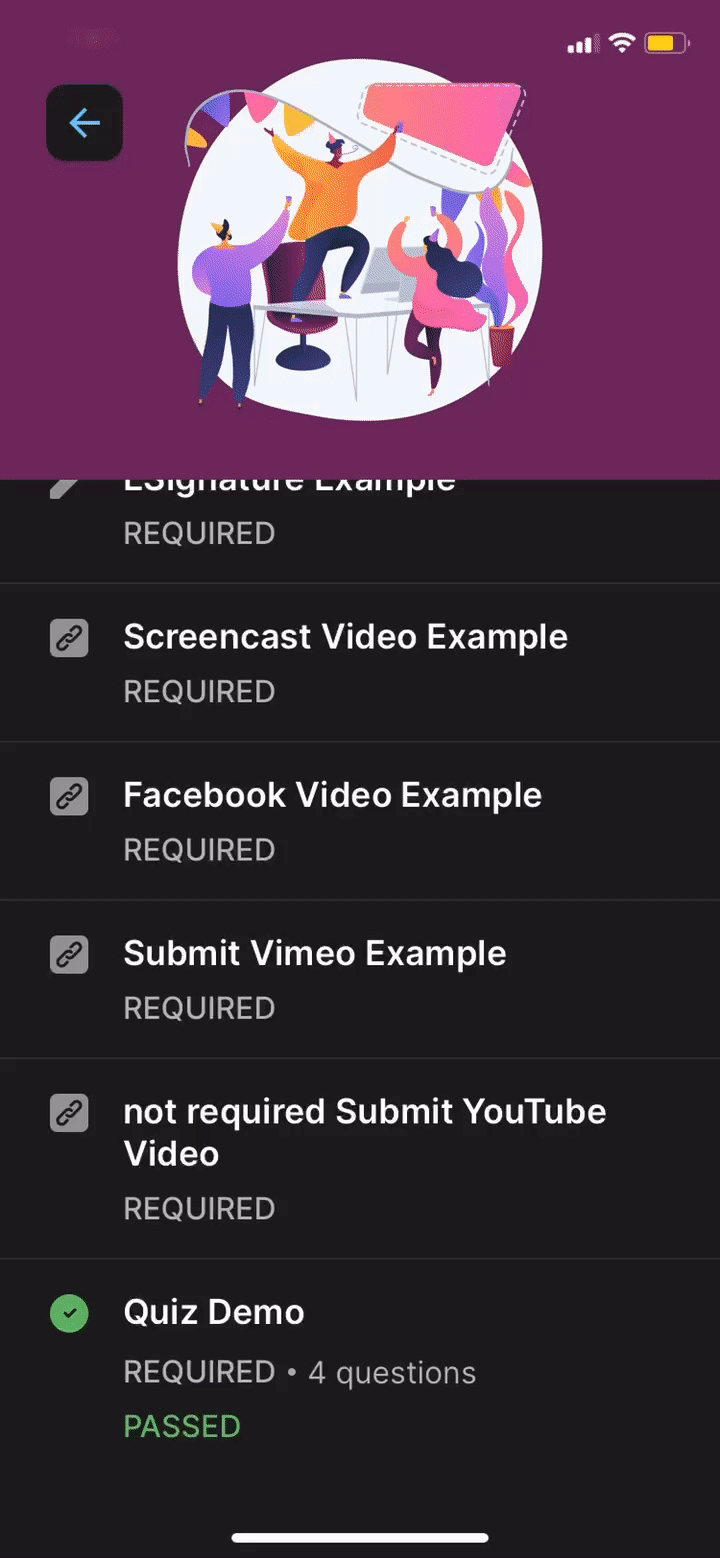
Task: Tap link icon beside Screencast Video Example
Action: point(69,638)
